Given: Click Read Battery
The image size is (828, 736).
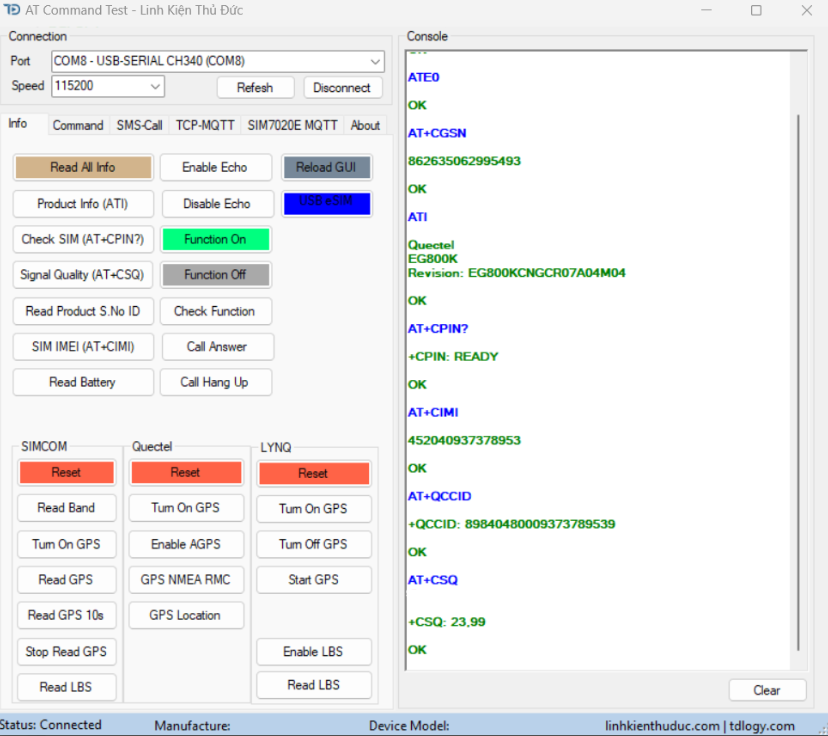Looking at the screenshot, I should coord(83,382).
